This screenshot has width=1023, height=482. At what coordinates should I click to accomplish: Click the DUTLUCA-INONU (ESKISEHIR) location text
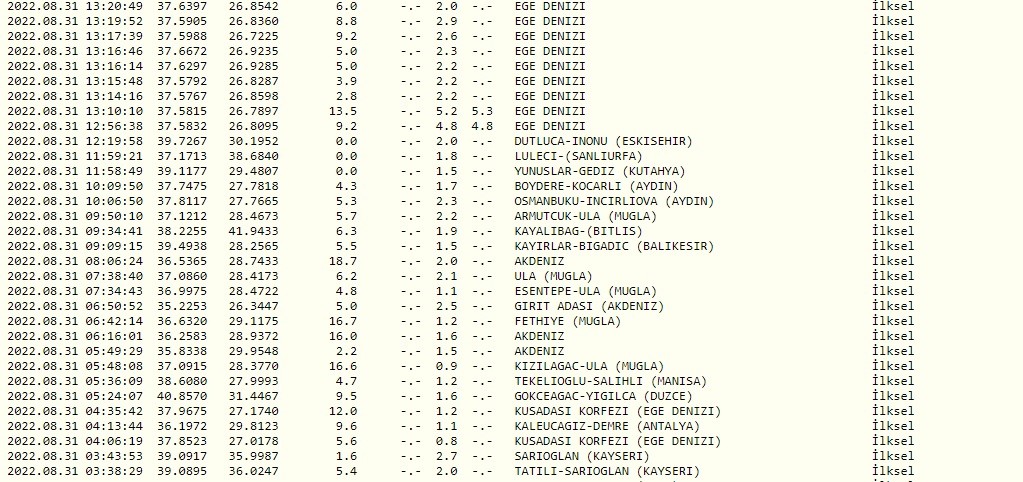click(602, 141)
